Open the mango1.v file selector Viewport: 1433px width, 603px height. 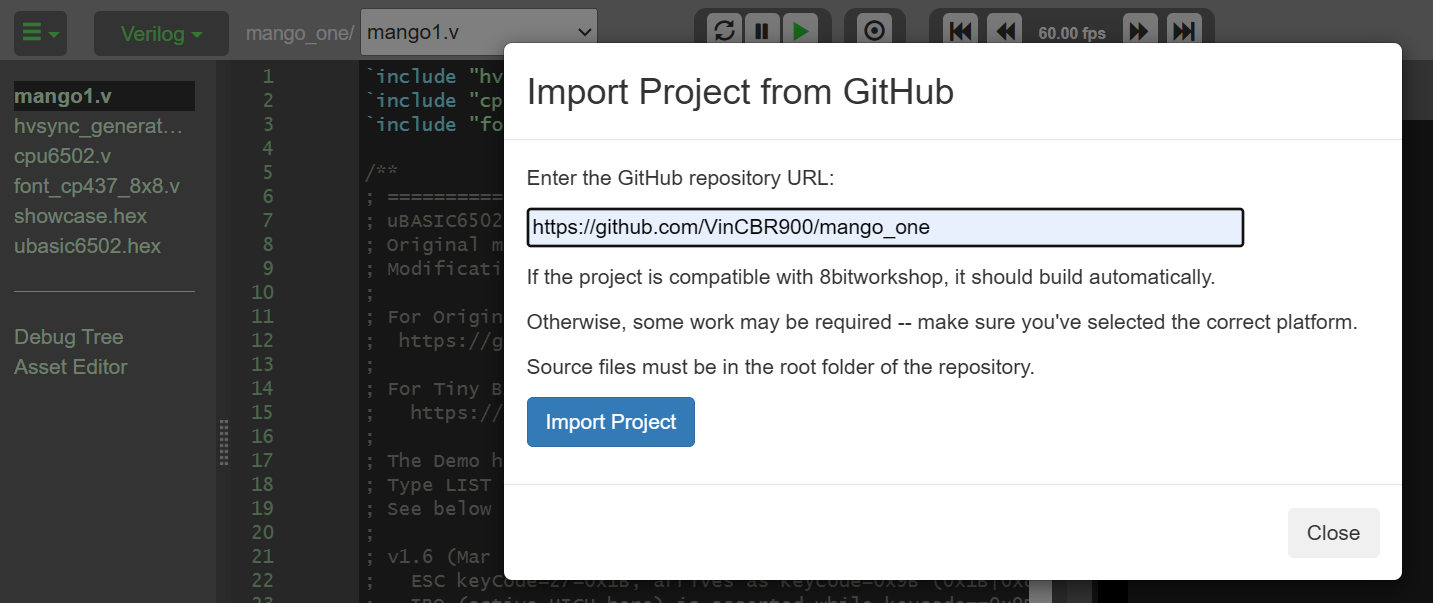click(478, 32)
